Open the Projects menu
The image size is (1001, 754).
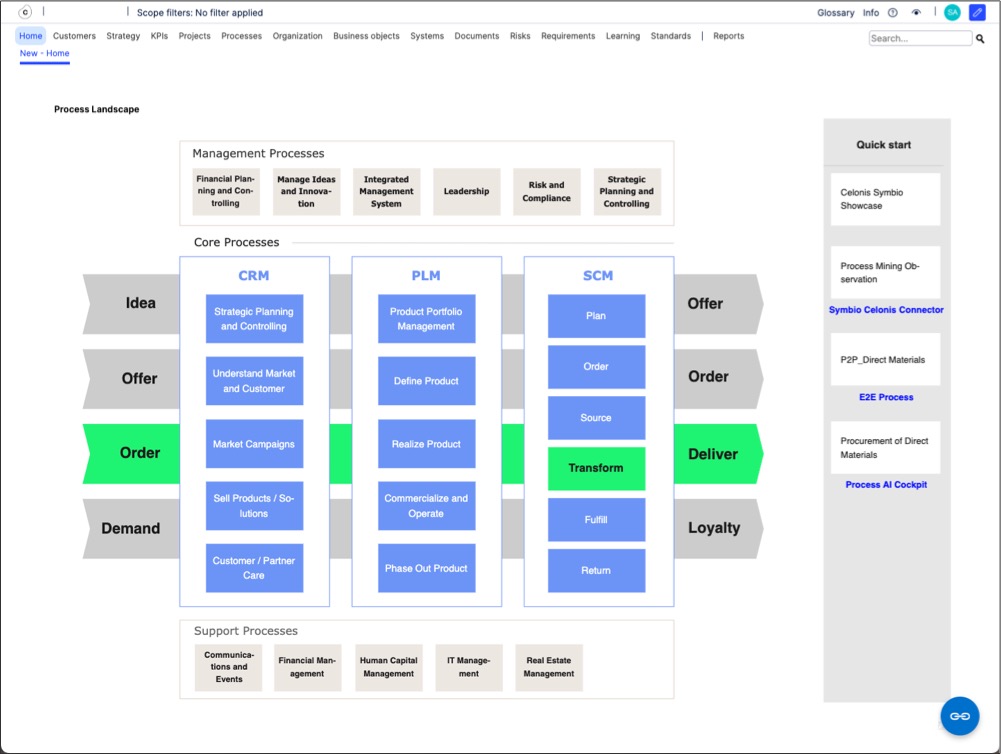[194, 36]
